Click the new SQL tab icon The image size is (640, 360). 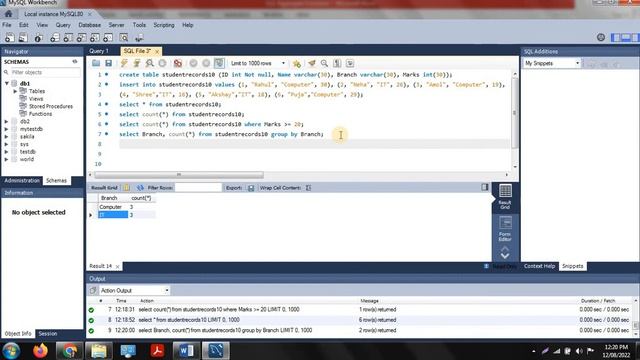click(x=9, y=38)
